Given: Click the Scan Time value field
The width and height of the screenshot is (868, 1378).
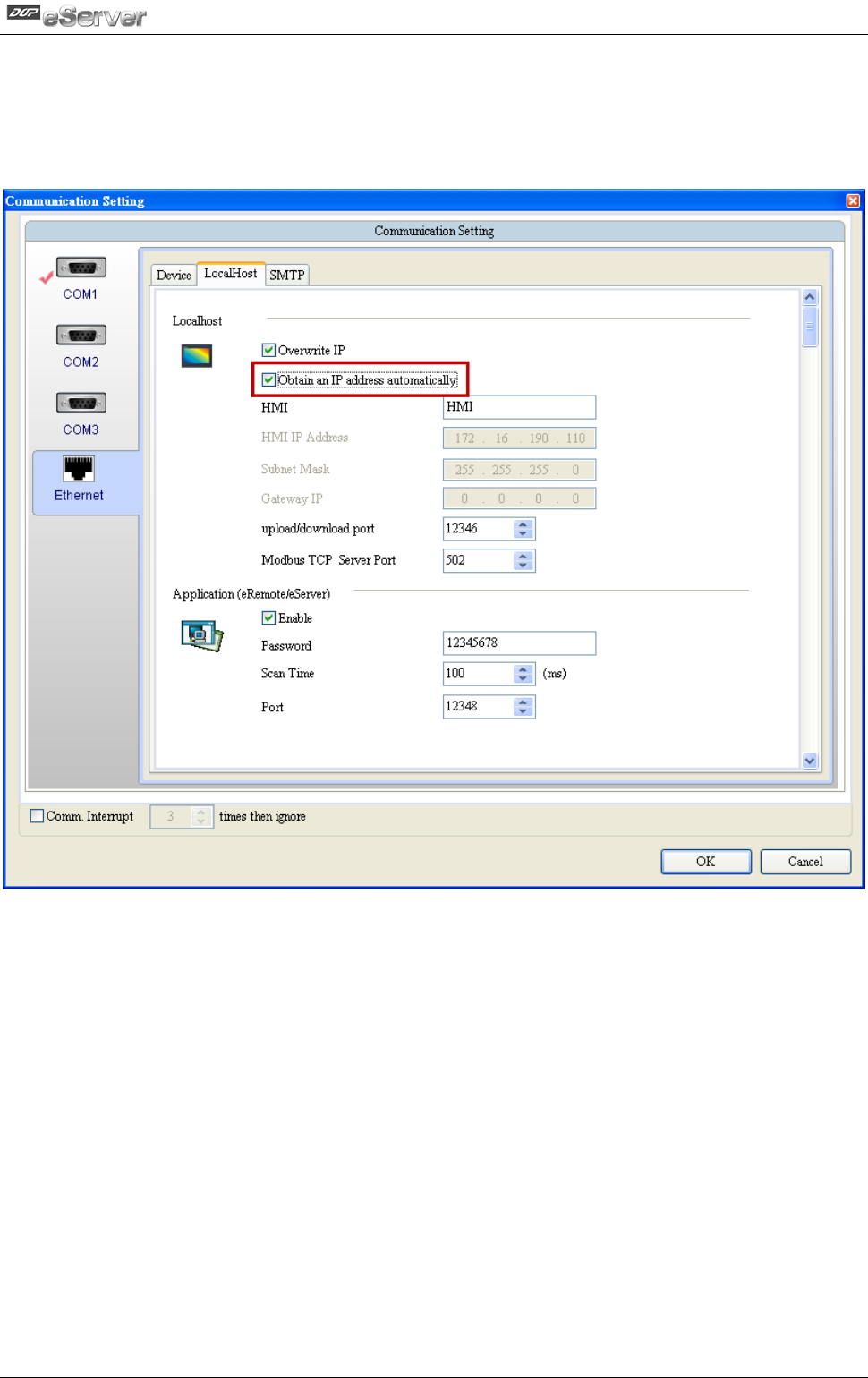Looking at the screenshot, I should [x=479, y=674].
